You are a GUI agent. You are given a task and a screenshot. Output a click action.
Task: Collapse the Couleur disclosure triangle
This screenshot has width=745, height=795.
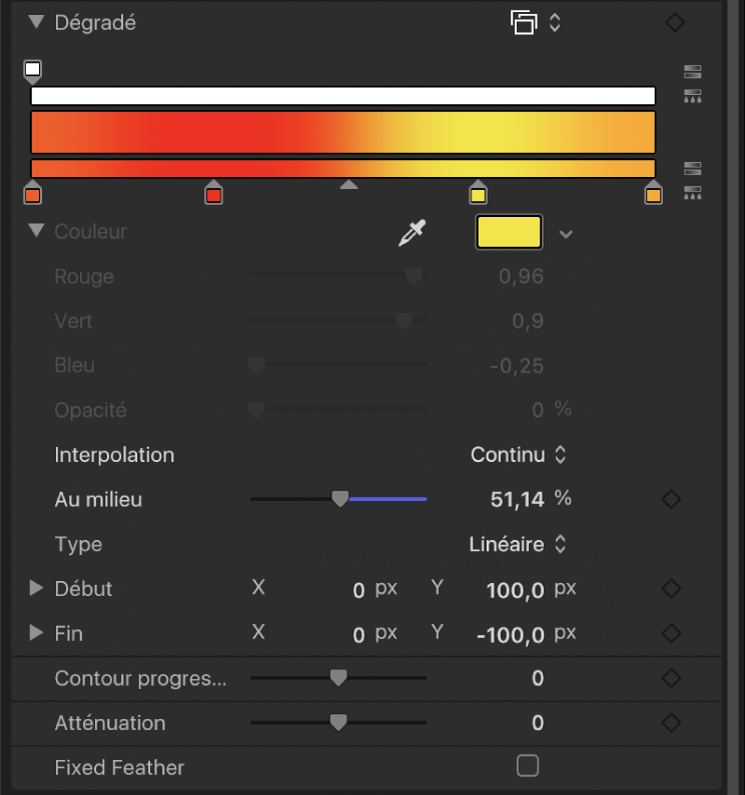[37, 231]
